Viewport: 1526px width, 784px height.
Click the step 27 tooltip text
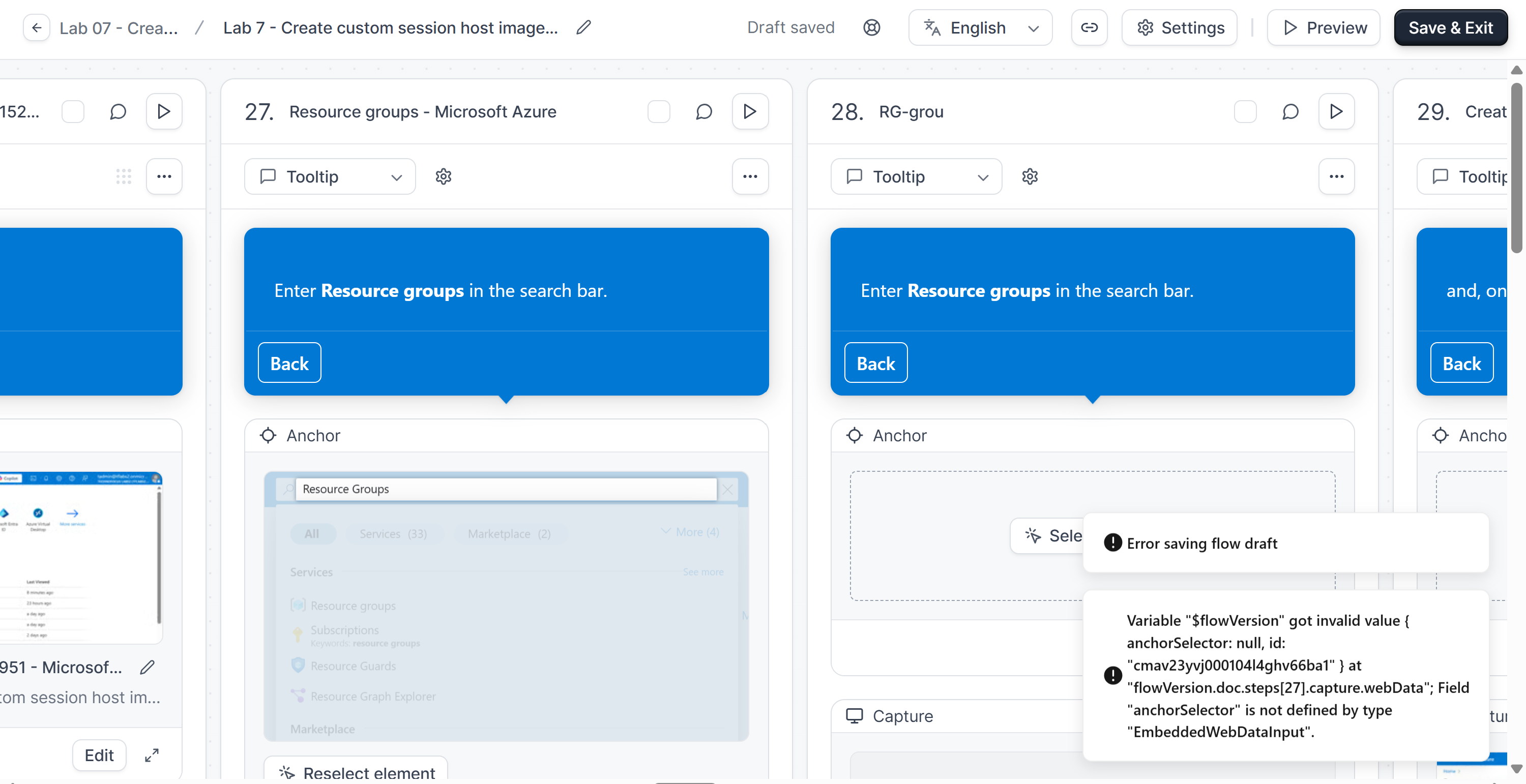tap(441, 291)
